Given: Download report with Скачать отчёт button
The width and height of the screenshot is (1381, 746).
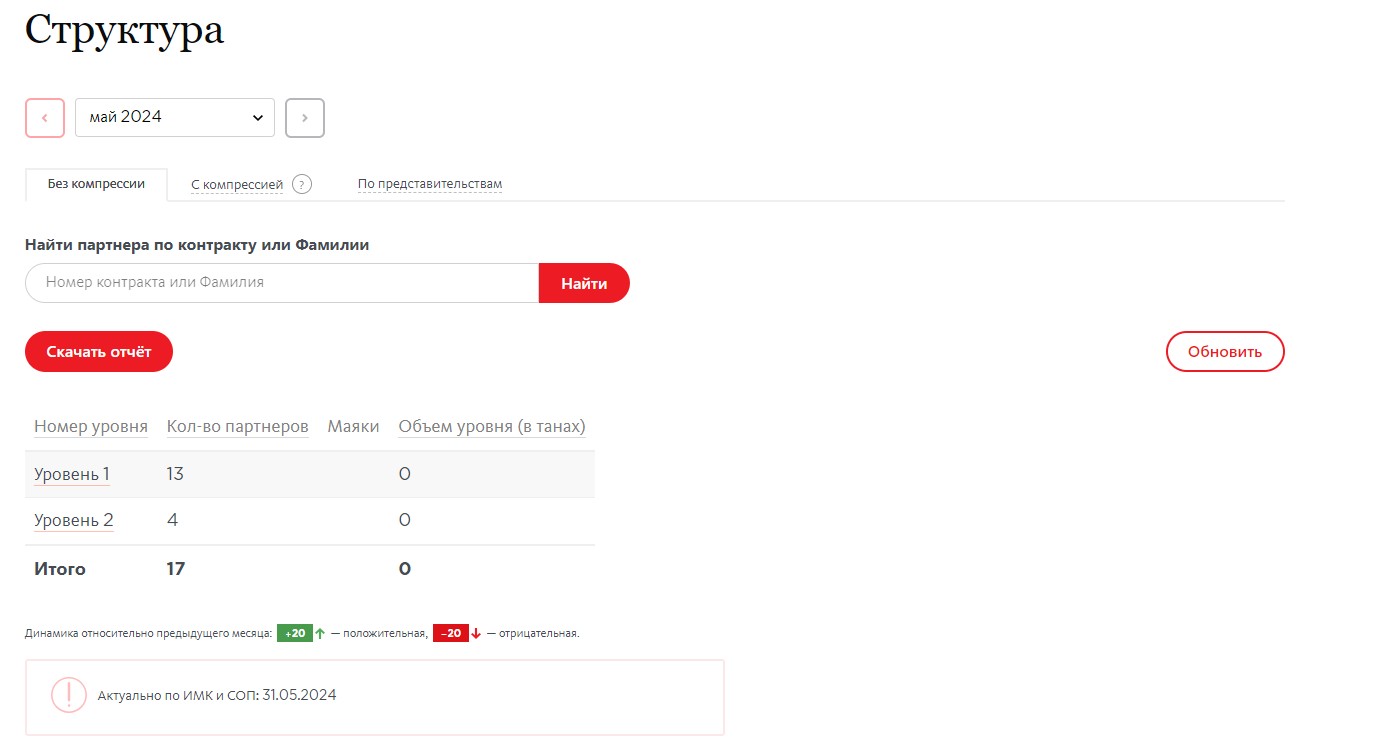Looking at the screenshot, I should tap(99, 352).
